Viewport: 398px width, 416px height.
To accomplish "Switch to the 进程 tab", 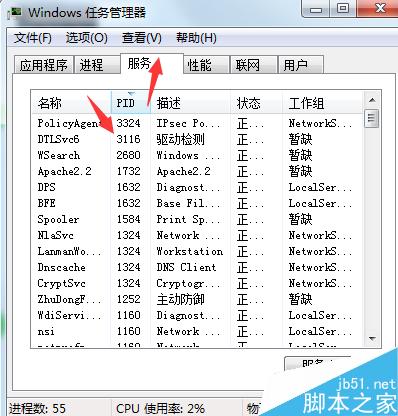I will 97,65.
